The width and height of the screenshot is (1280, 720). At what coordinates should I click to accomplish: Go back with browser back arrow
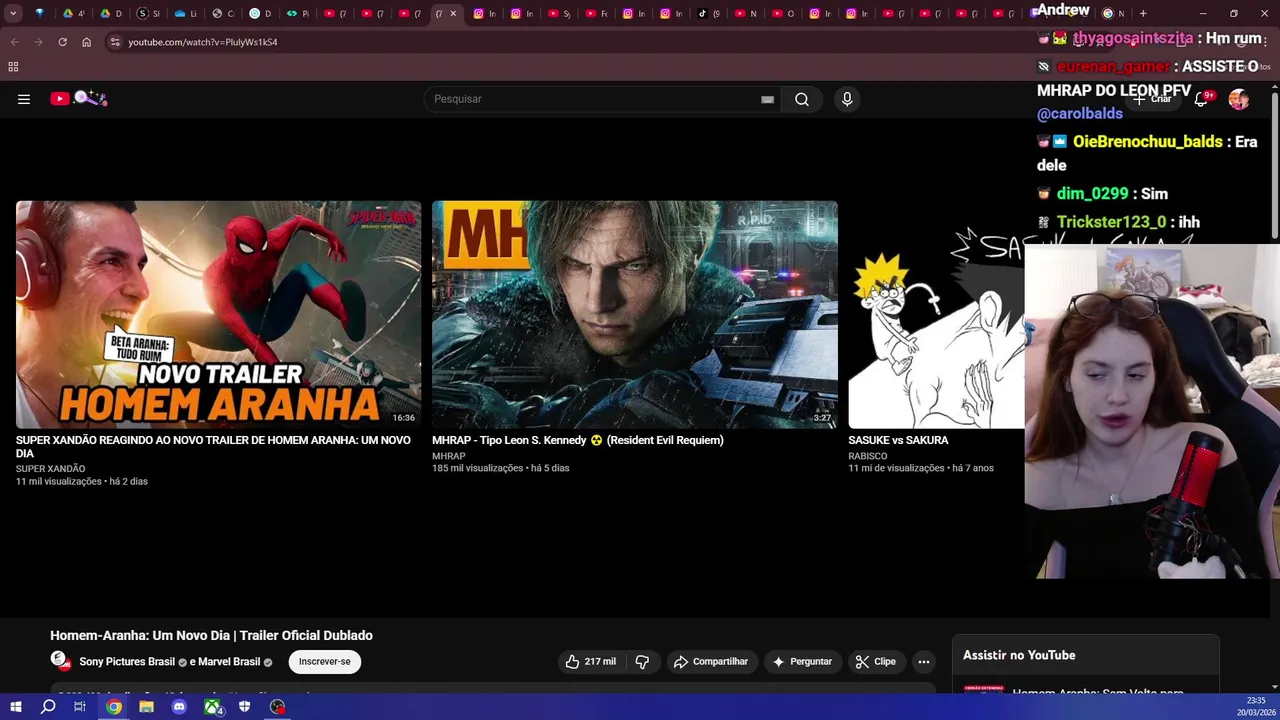(14, 42)
